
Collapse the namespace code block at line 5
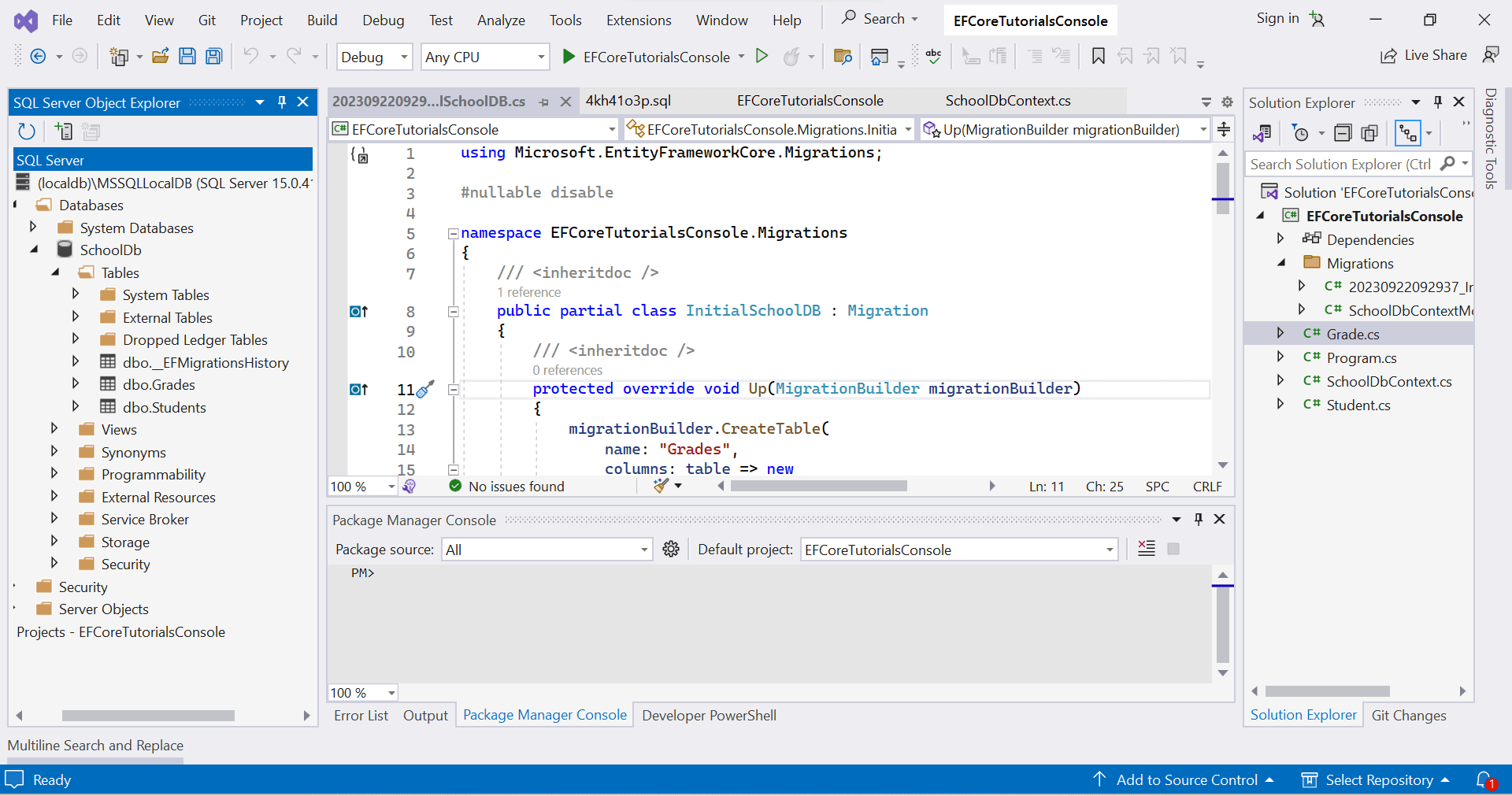click(454, 233)
